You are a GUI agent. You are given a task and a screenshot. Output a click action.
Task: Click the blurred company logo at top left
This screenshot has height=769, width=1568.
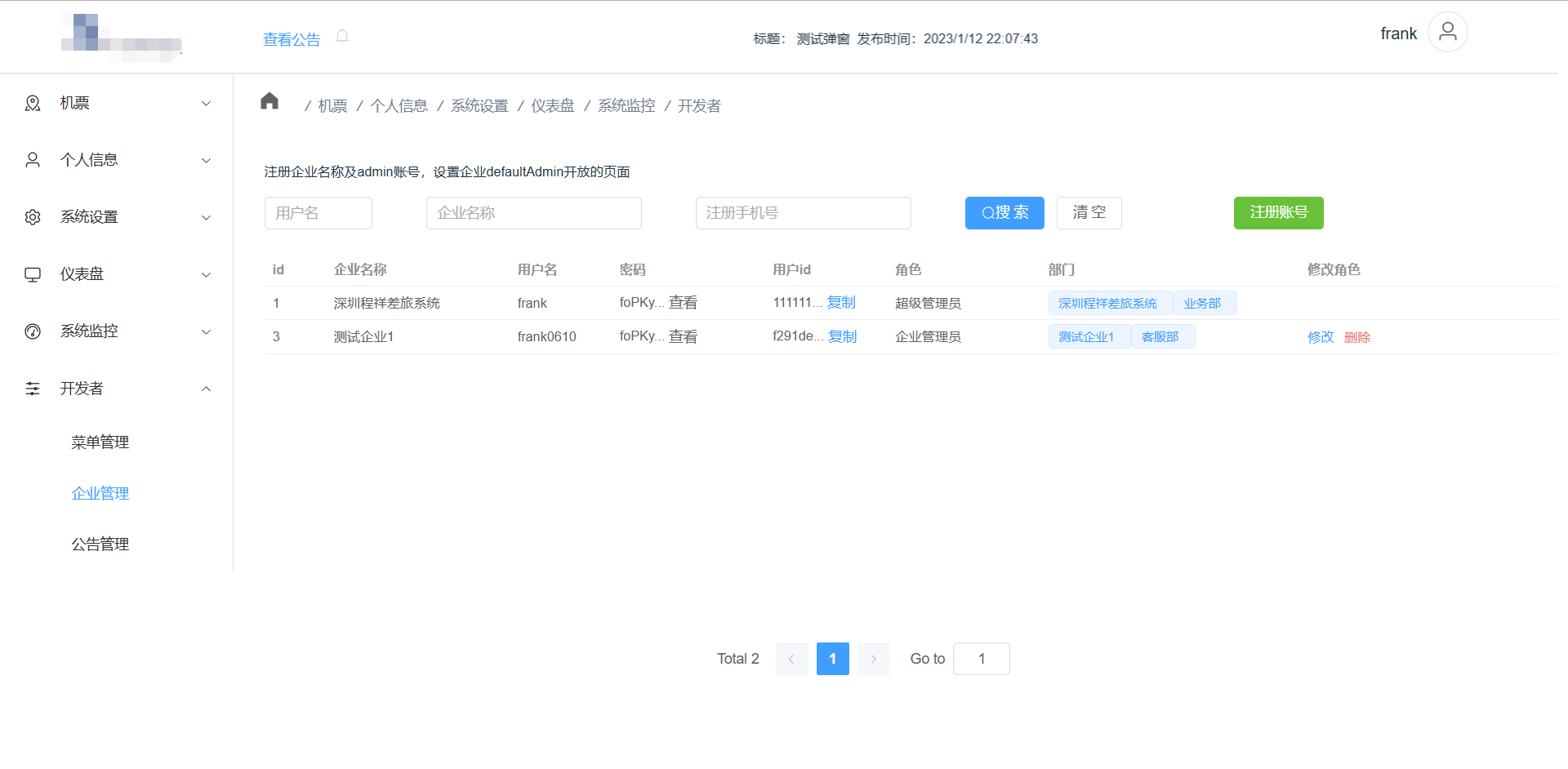122,38
